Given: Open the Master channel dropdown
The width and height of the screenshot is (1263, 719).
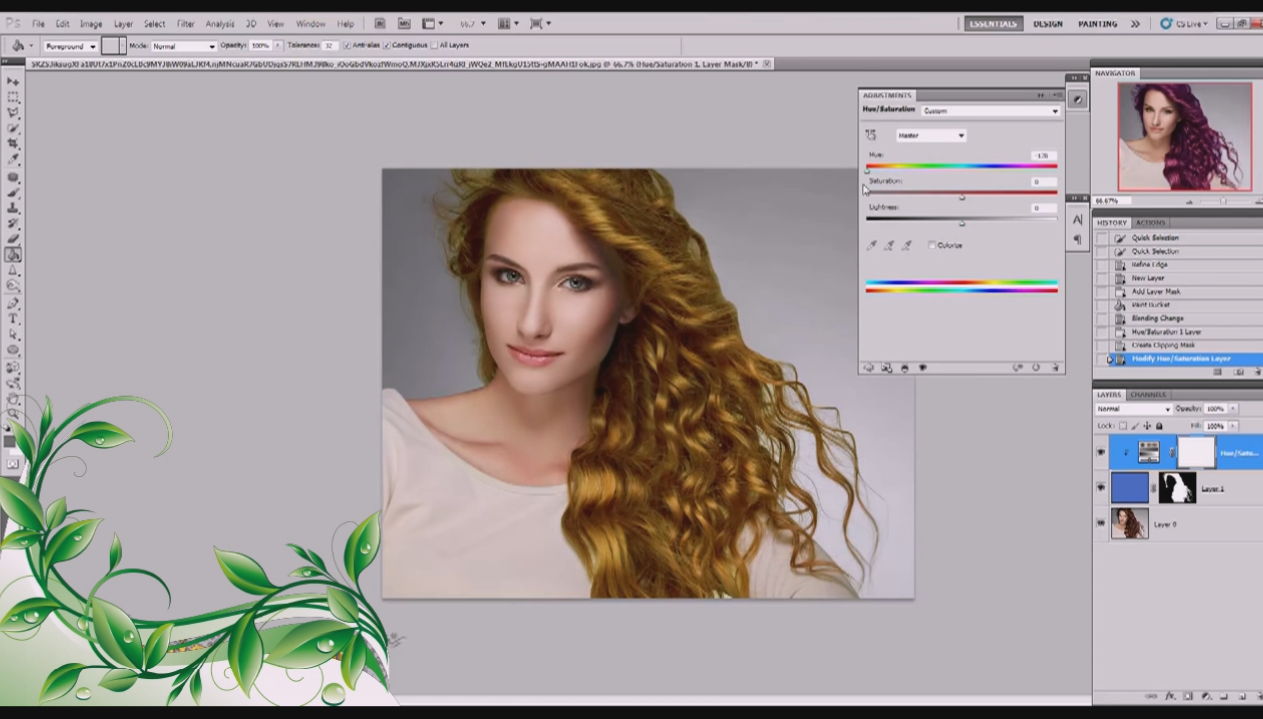Looking at the screenshot, I should pos(931,135).
